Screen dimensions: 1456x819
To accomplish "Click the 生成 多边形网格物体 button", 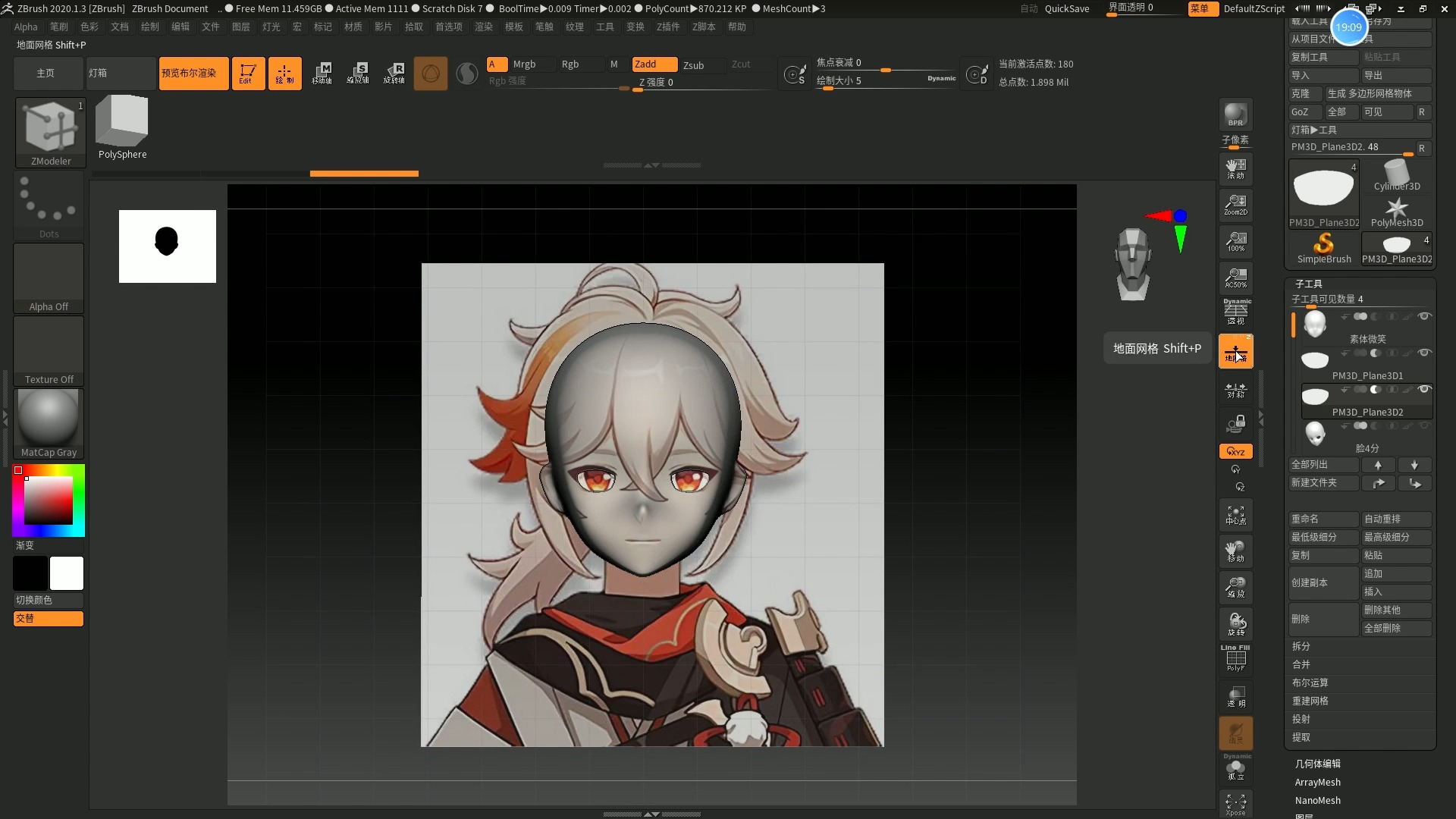I will coord(1377,93).
